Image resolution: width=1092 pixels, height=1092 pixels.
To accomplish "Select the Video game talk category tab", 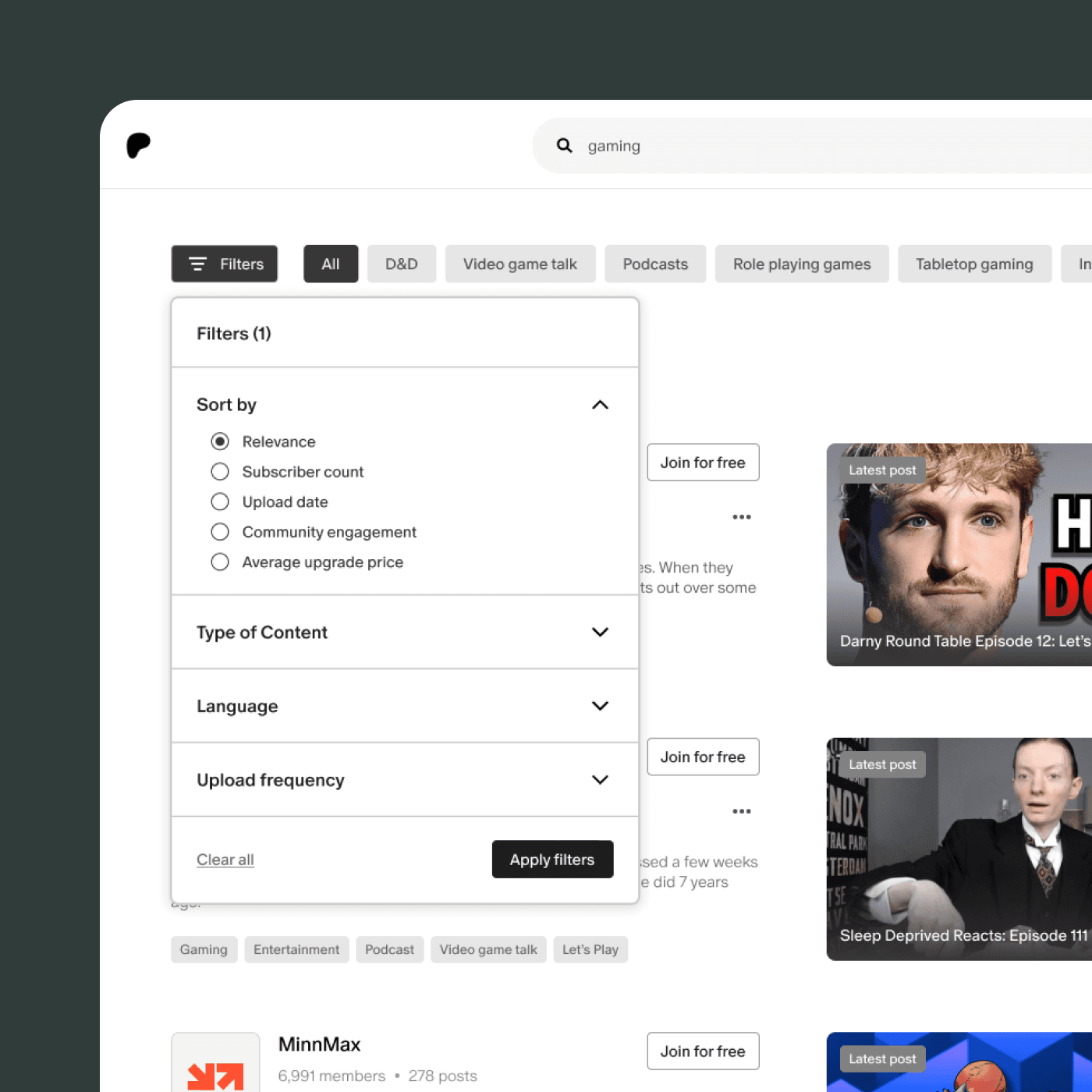I will point(520,264).
